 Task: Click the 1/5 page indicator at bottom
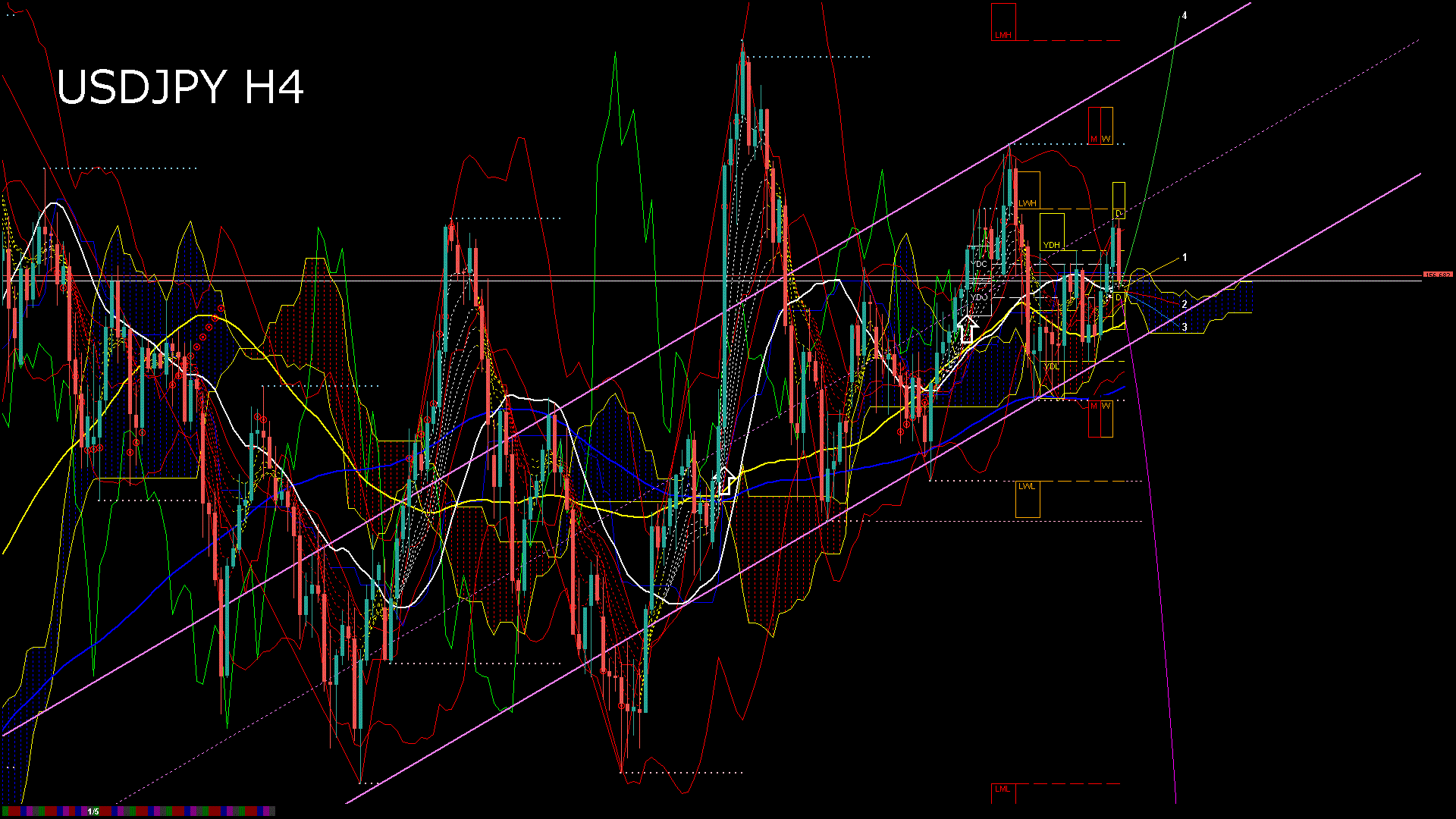[93, 811]
